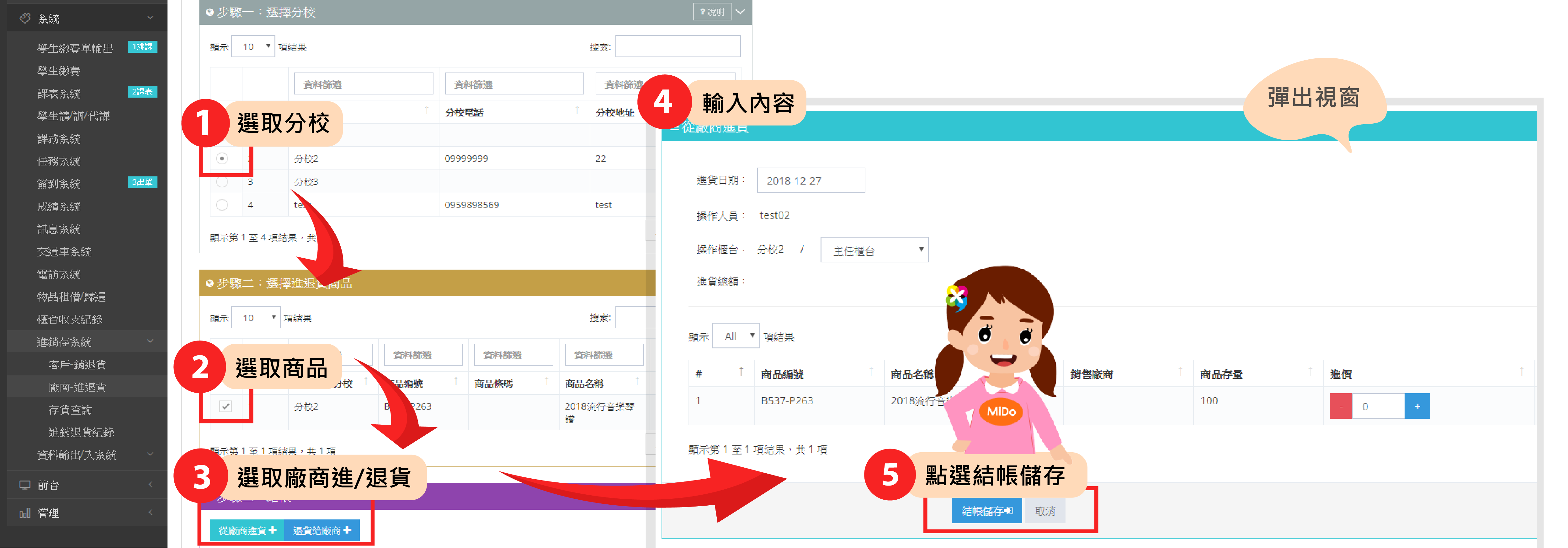The image size is (1568, 548).
Task: Select the 分校2 radio button
Action: (x=222, y=158)
